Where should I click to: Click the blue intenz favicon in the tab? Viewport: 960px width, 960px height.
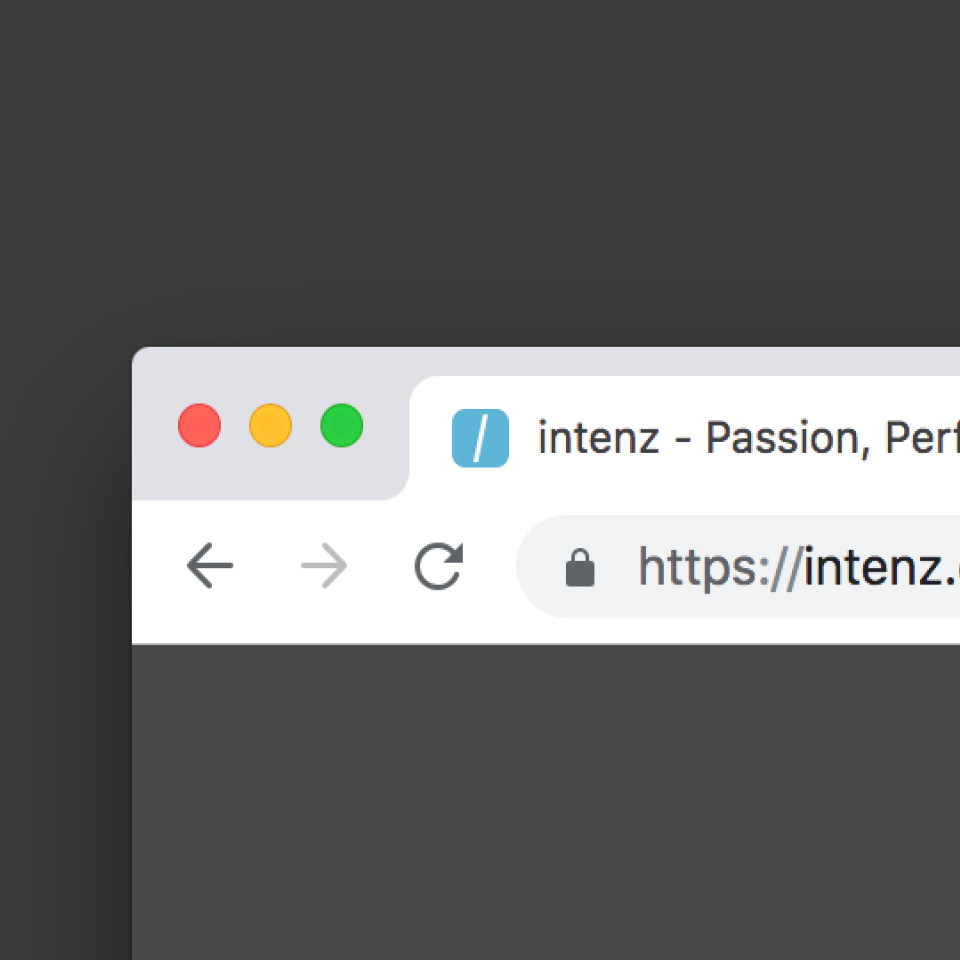click(480, 438)
